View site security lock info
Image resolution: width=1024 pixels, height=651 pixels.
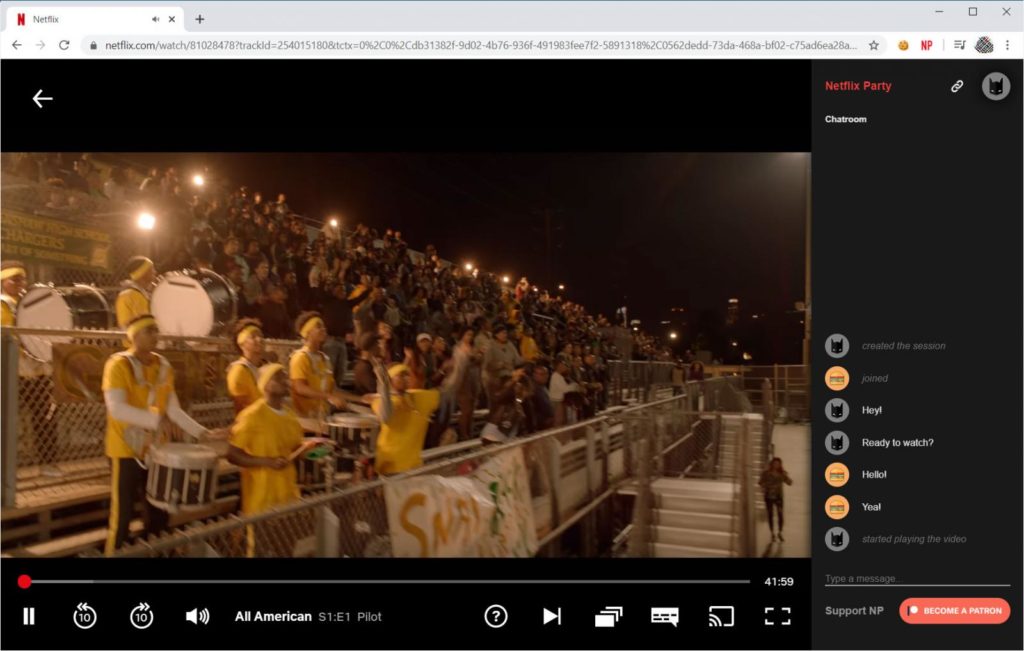click(93, 45)
